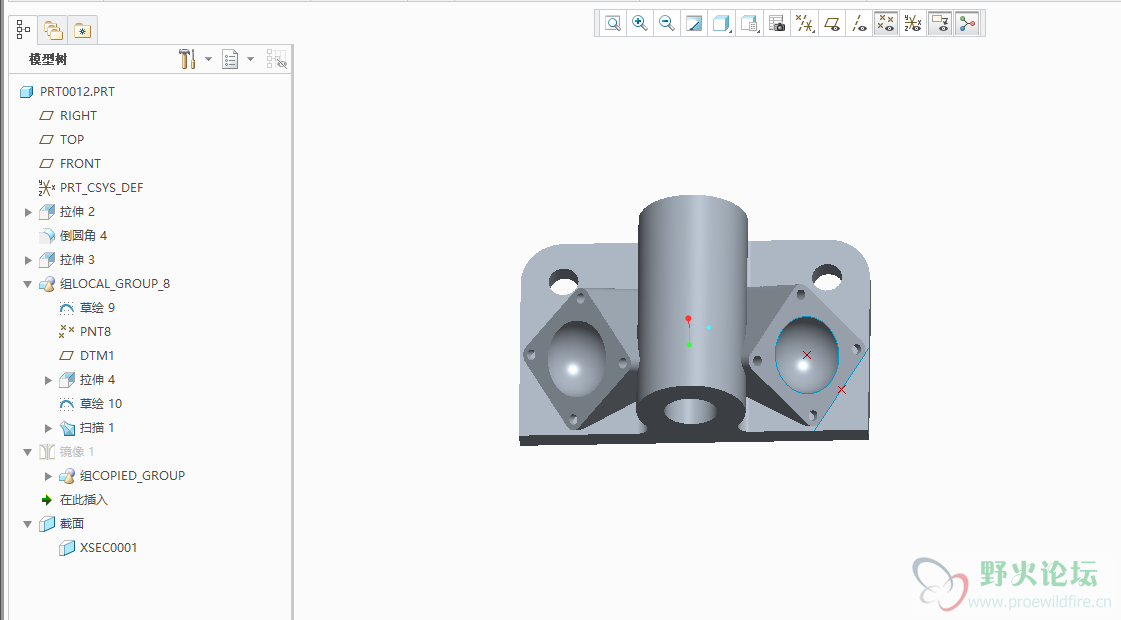Click the 草绘 9 sketch icon
The height and width of the screenshot is (620, 1121).
[66, 308]
